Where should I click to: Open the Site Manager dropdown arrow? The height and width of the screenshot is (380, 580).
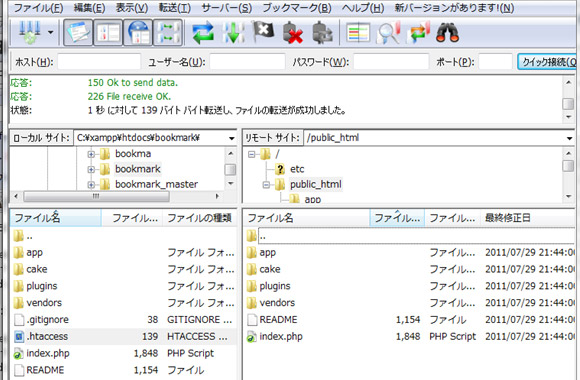(x=50, y=33)
